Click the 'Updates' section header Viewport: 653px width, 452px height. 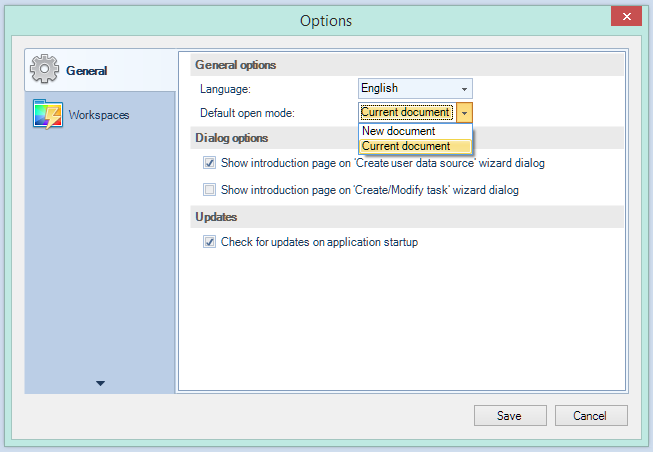tap(216, 217)
